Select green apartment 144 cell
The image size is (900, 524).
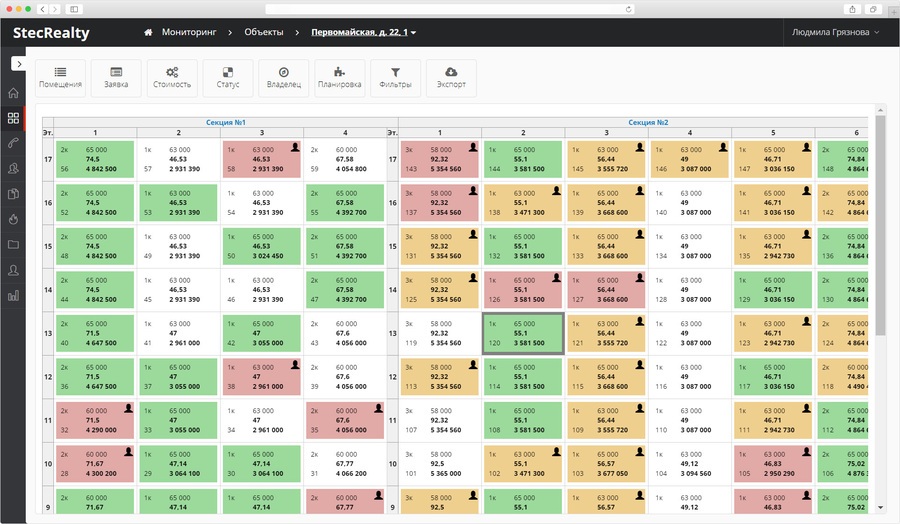click(523, 159)
